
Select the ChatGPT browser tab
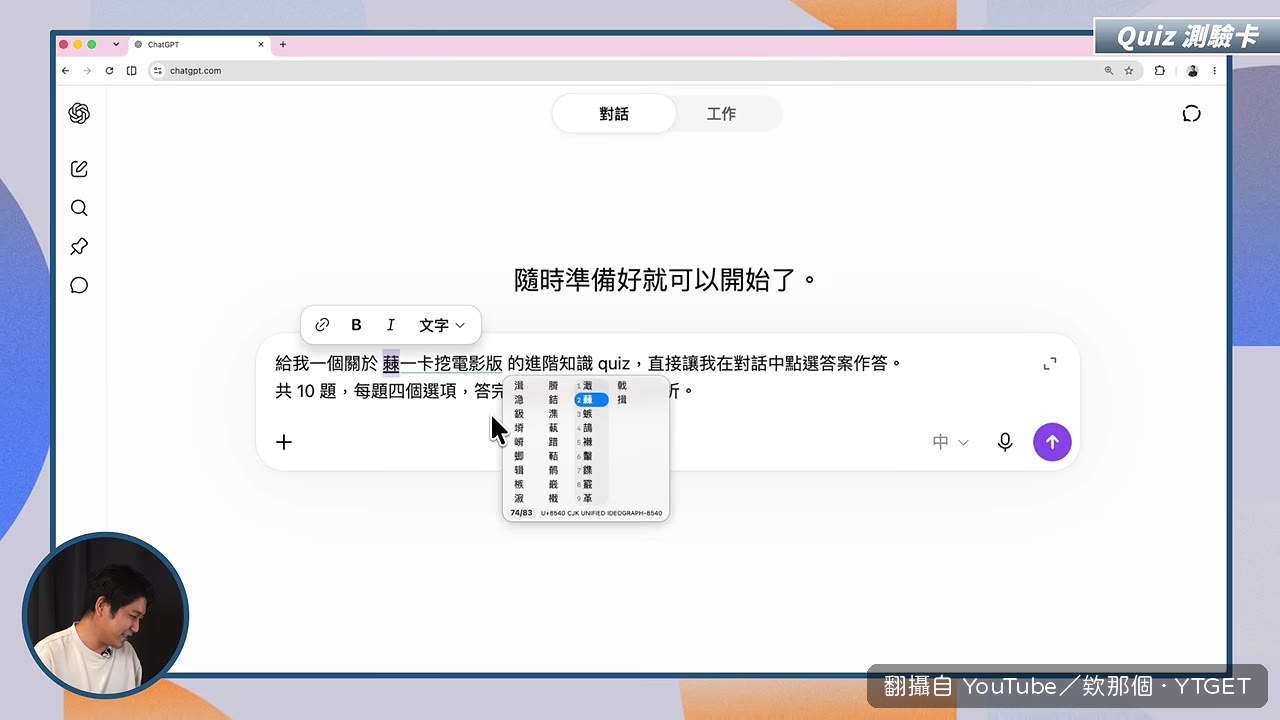click(198, 45)
